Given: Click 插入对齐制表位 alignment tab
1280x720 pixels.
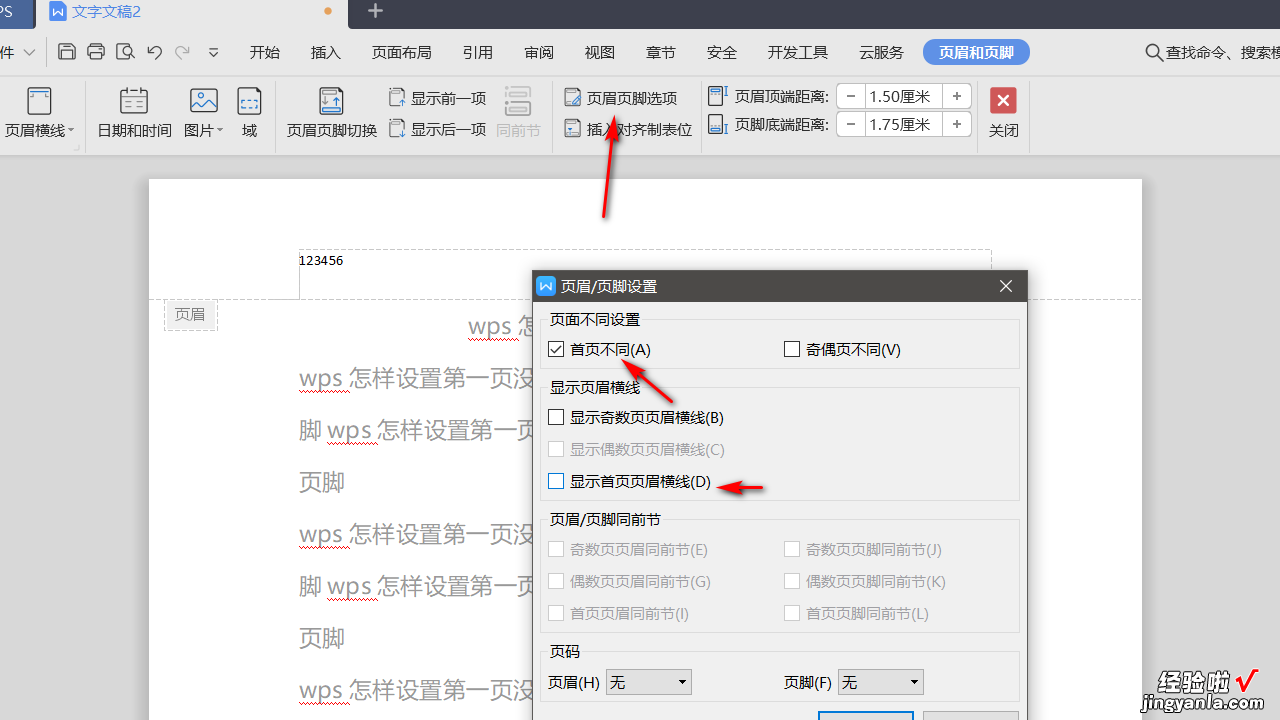Looking at the screenshot, I should [x=628, y=129].
